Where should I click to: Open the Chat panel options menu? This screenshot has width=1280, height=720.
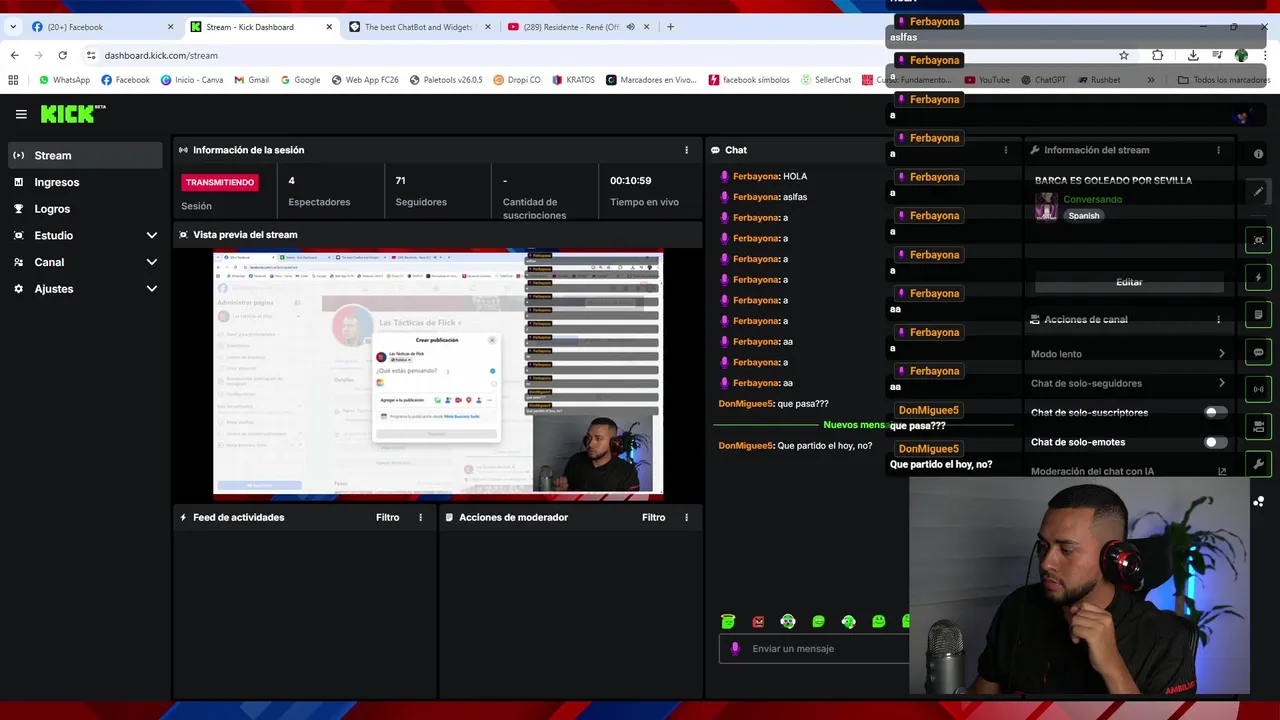[x=1006, y=150]
